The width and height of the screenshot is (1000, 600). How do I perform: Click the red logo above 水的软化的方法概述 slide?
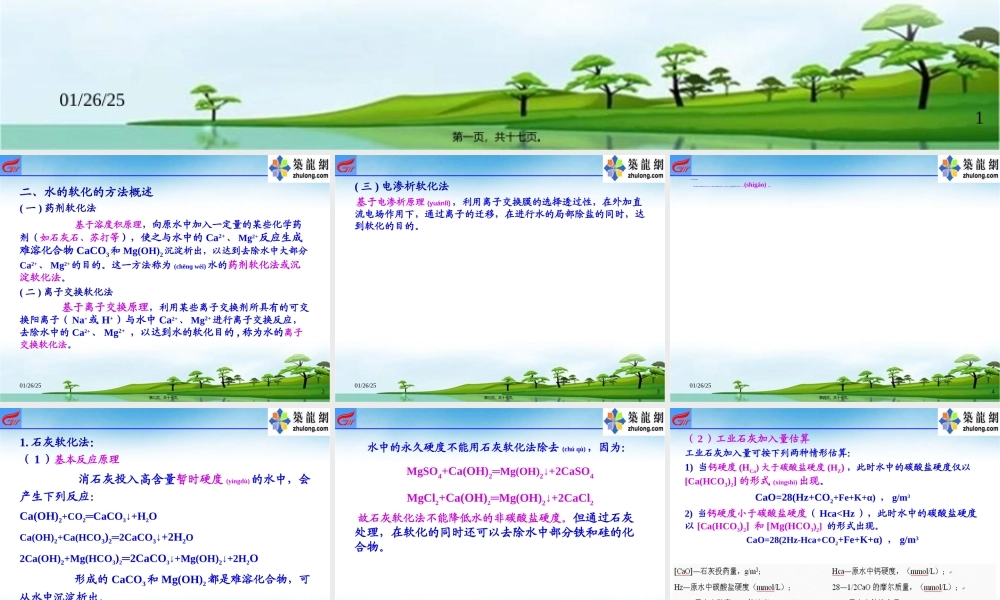[x=12, y=166]
